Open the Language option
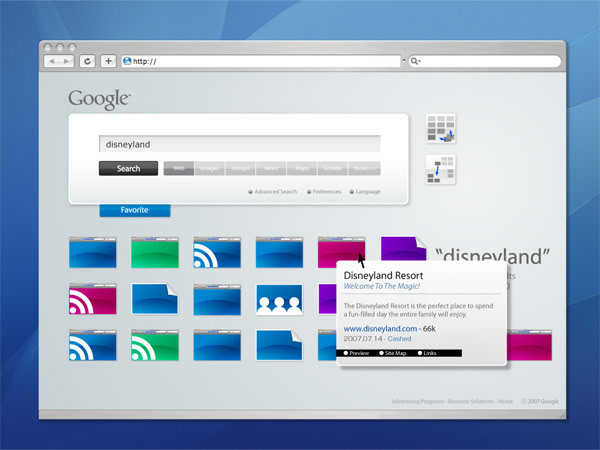This screenshot has width=600, height=450. pos(365,192)
